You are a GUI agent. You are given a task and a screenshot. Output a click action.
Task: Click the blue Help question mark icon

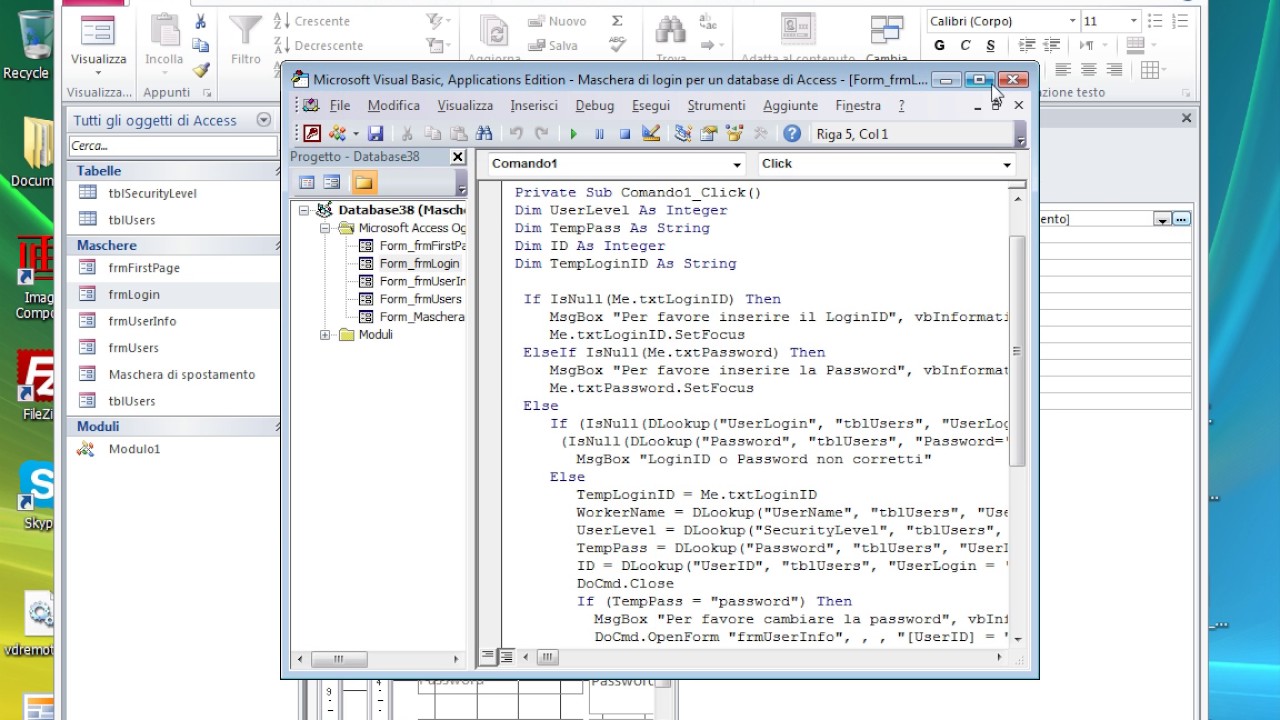pos(792,133)
